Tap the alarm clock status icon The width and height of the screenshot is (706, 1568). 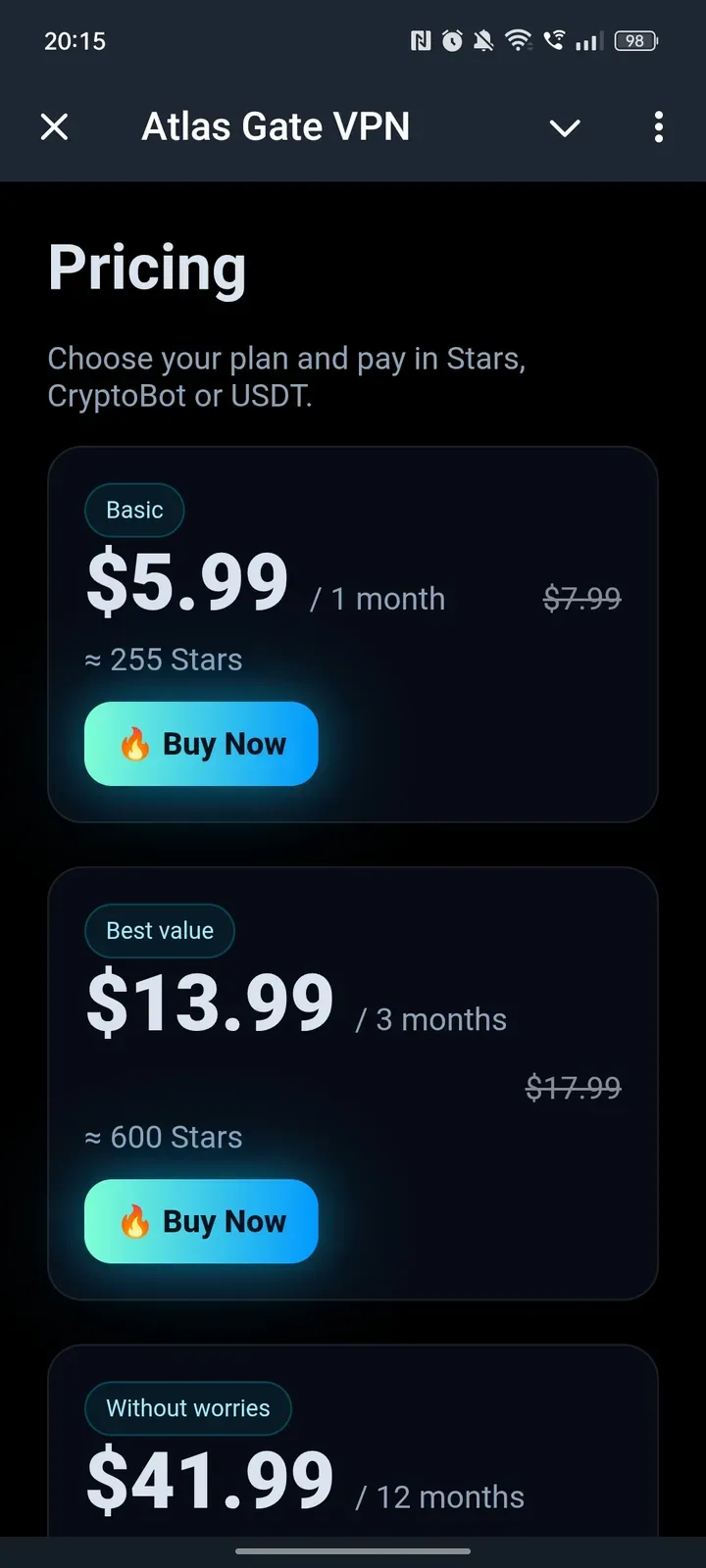point(452,41)
